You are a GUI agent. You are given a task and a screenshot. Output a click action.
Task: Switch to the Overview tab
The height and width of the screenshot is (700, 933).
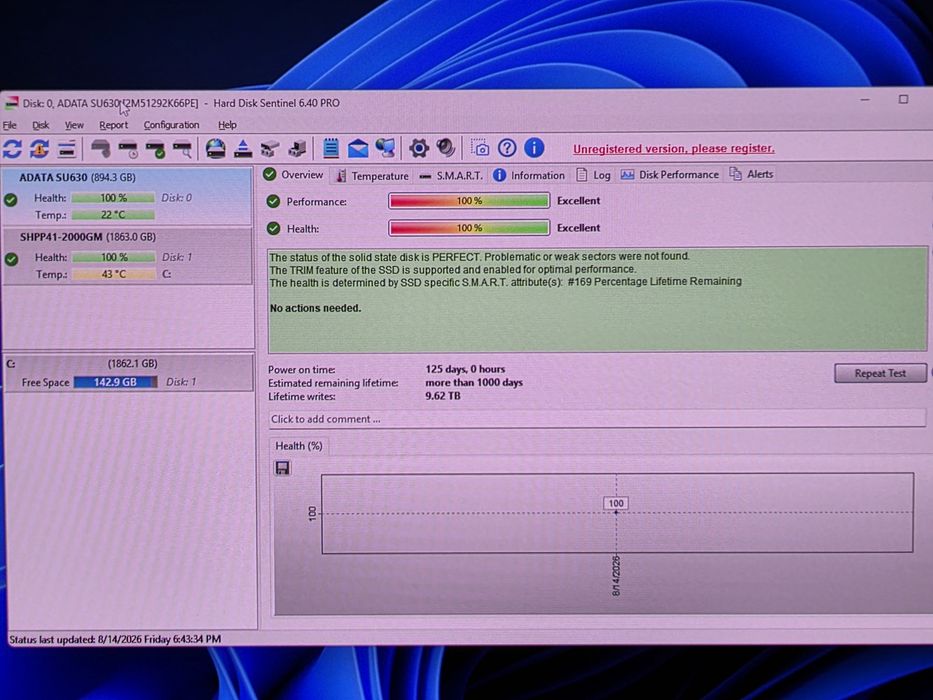click(x=293, y=174)
